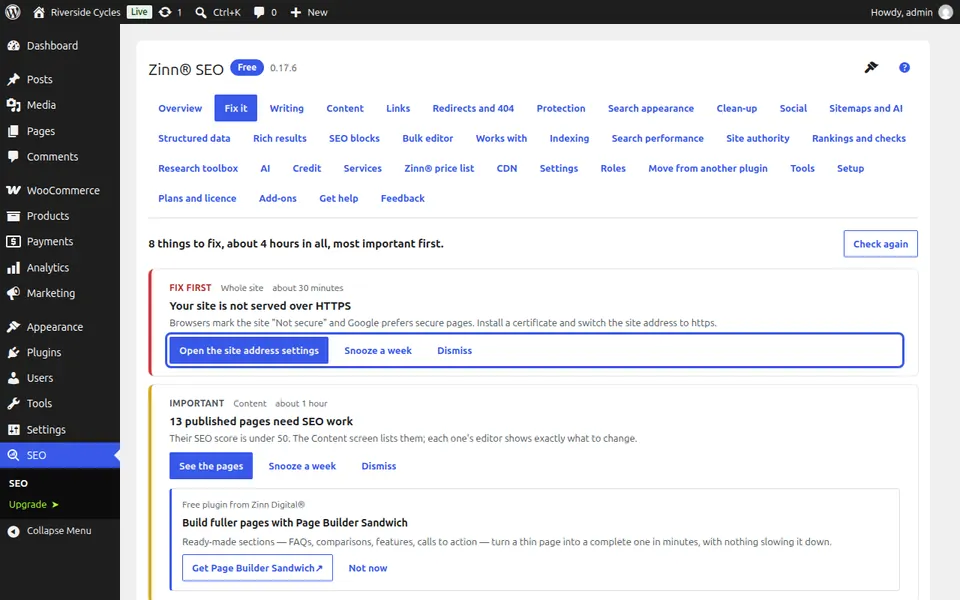This screenshot has width=960, height=600.
Task: Click the WordPress logo in admin bar
Action: (13, 12)
